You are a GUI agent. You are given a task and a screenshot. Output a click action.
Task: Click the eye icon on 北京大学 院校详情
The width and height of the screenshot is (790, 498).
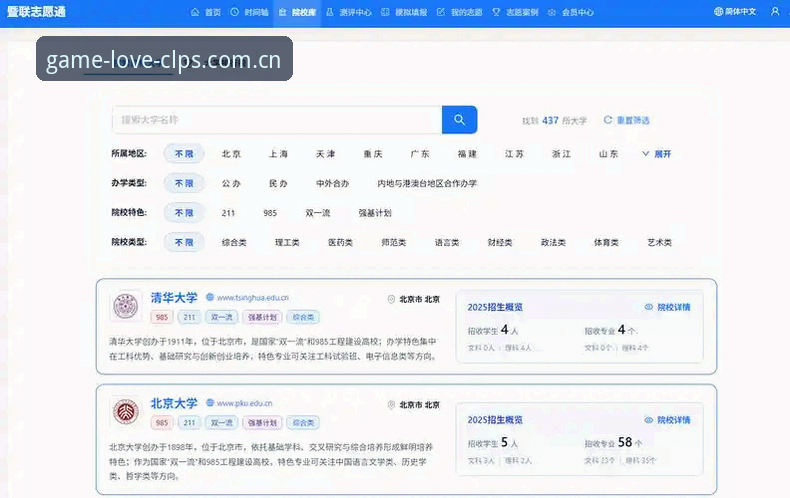(x=649, y=420)
